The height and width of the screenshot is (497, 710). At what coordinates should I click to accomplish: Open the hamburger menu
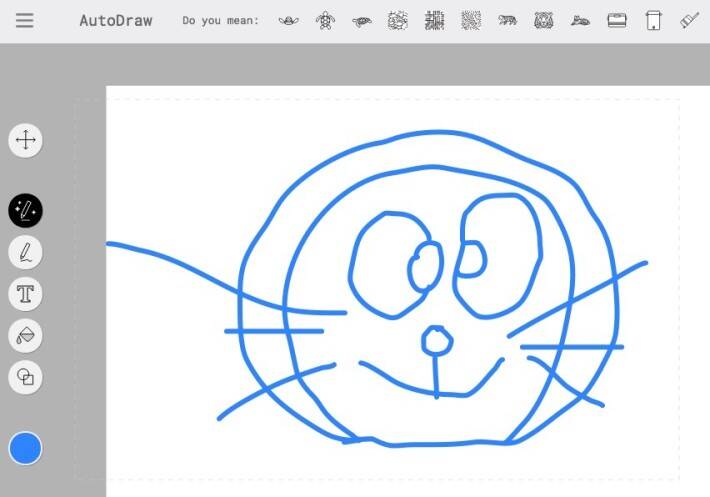tap(24, 20)
